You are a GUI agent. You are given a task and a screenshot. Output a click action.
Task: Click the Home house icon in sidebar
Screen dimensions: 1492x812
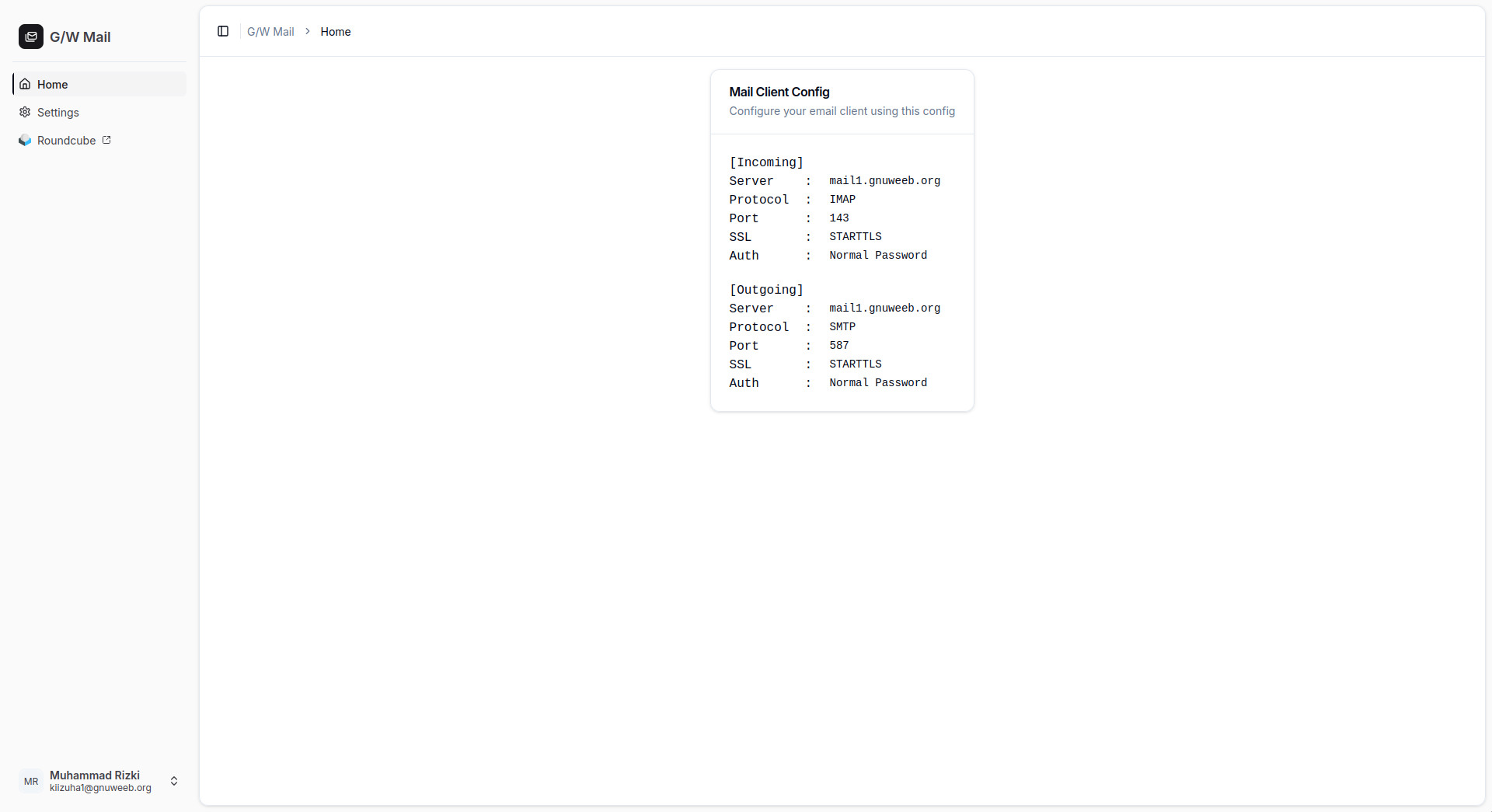click(x=25, y=84)
